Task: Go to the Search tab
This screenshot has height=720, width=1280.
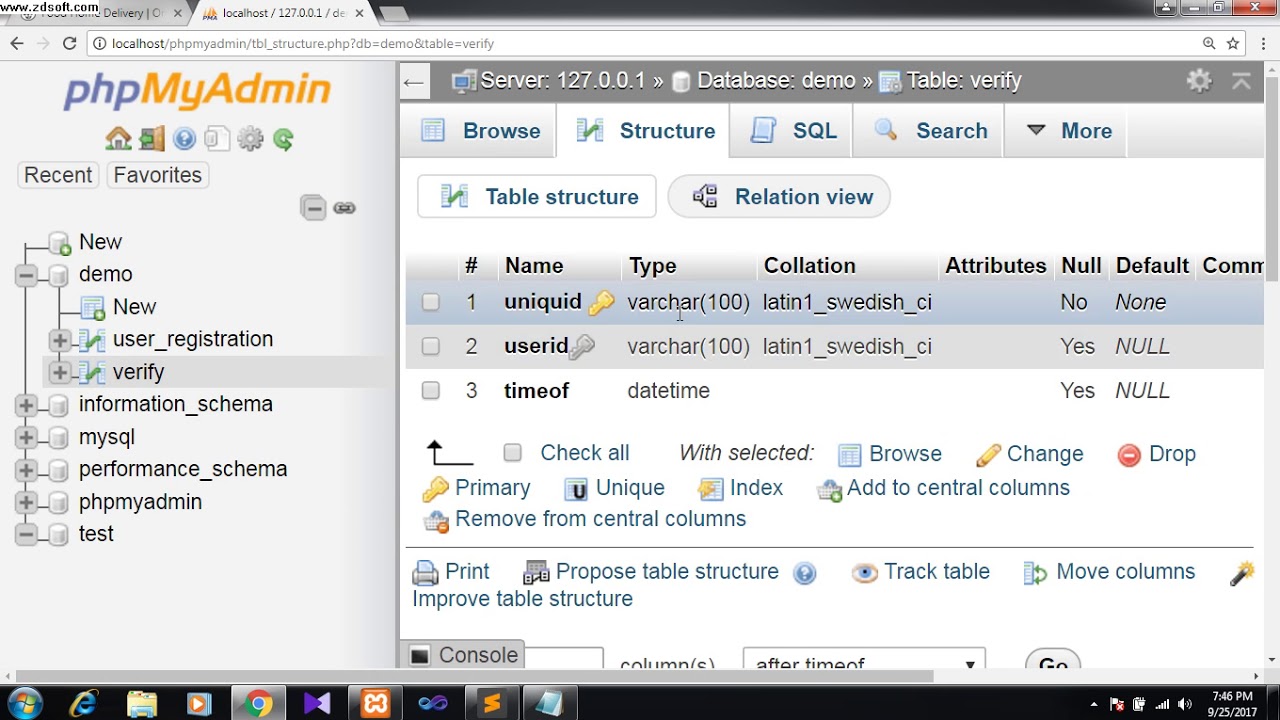Action: coord(929,131)
